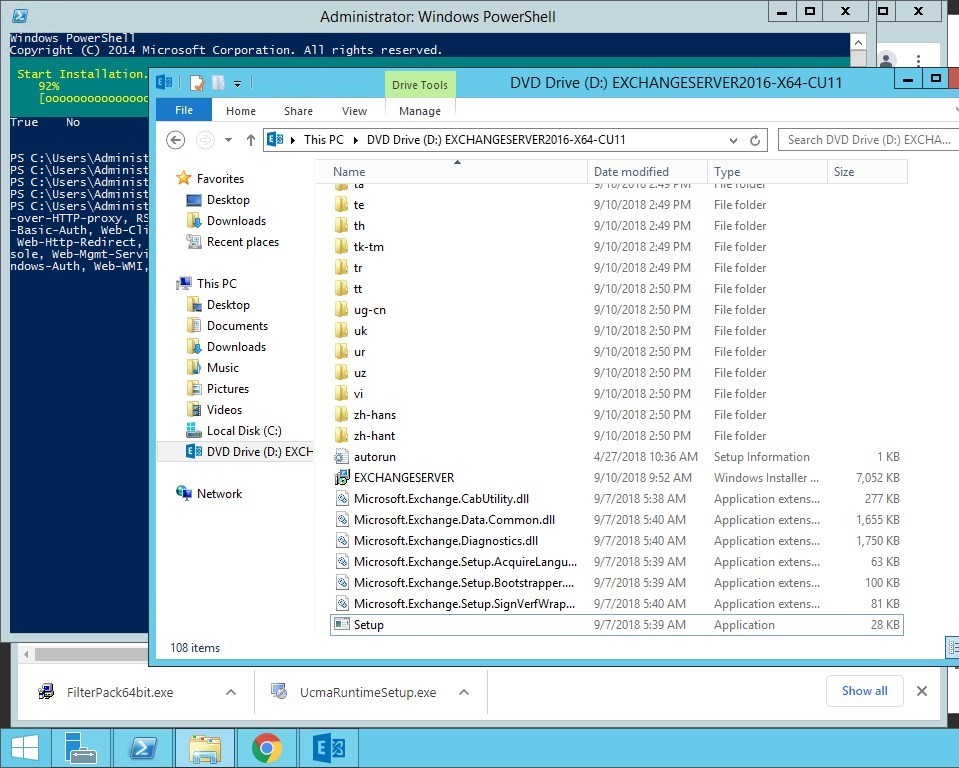Screen dimensions: 959x768
Task: Switch to details view layout icon
Action: 953,648
